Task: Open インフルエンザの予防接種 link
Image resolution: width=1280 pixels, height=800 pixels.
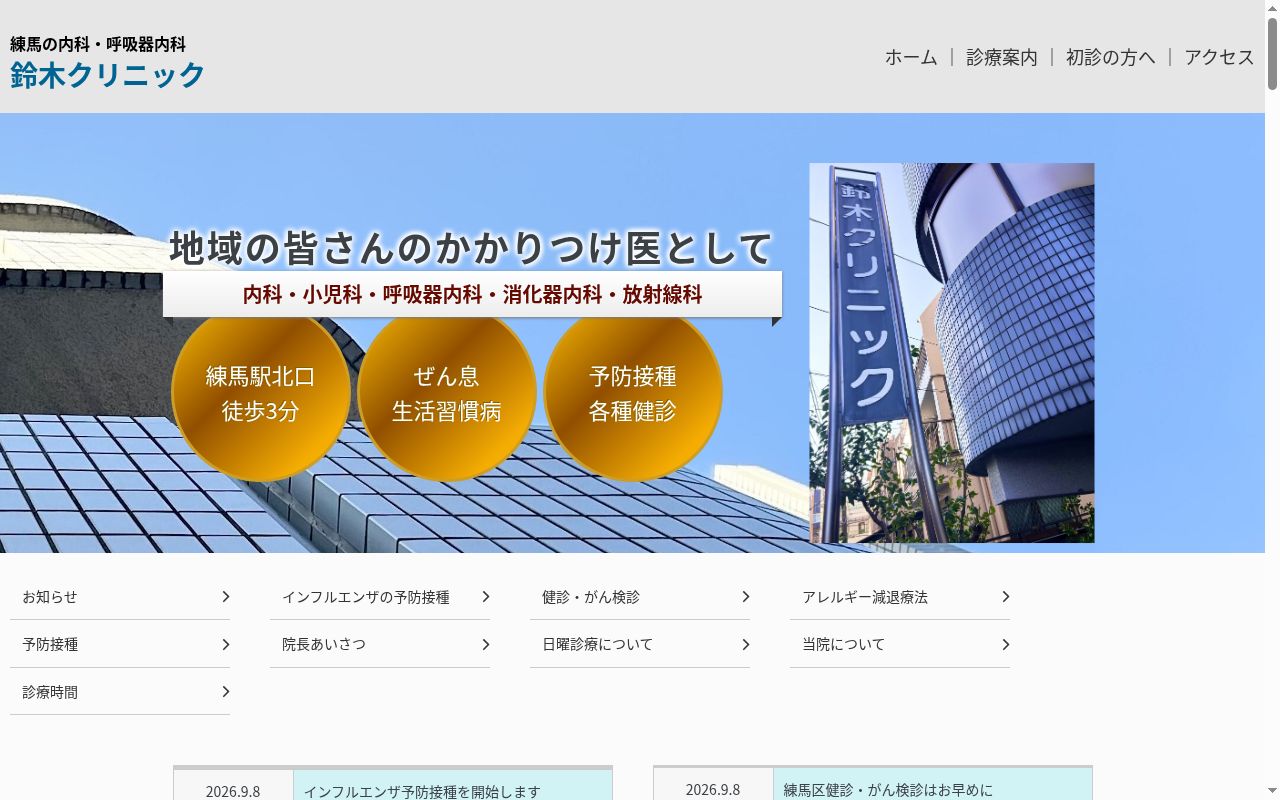Action: 380,597
